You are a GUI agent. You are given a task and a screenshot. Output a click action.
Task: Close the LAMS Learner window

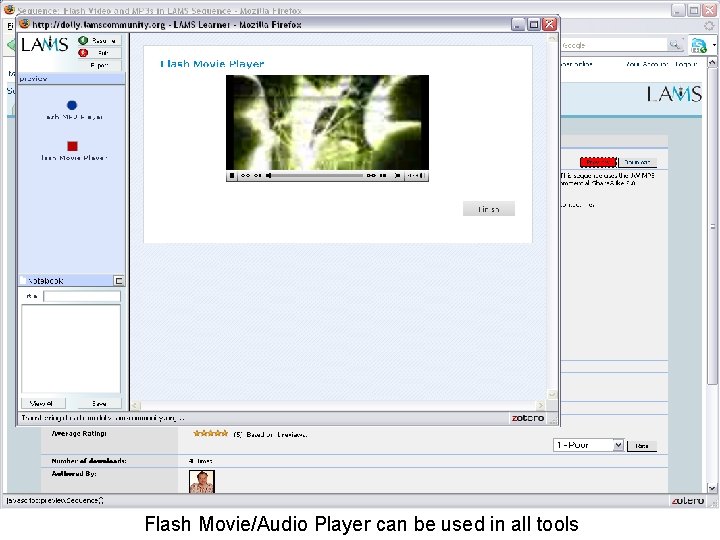point(549,24)
